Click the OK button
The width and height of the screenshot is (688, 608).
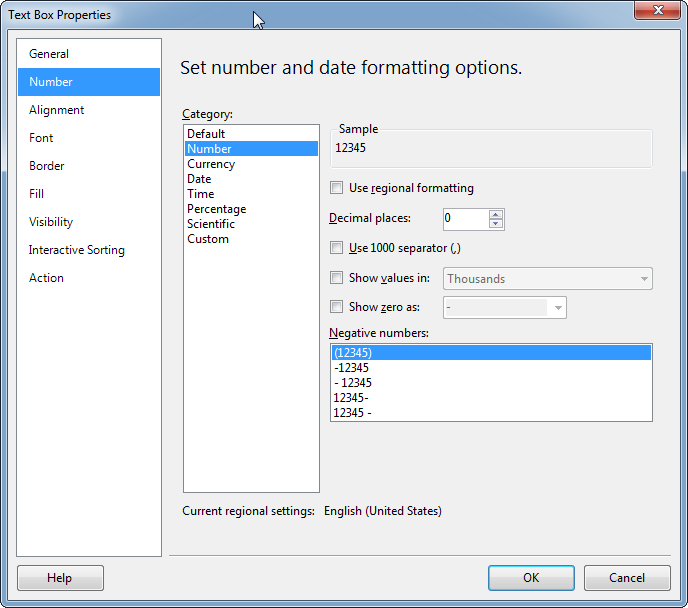(x=531, y=578)
